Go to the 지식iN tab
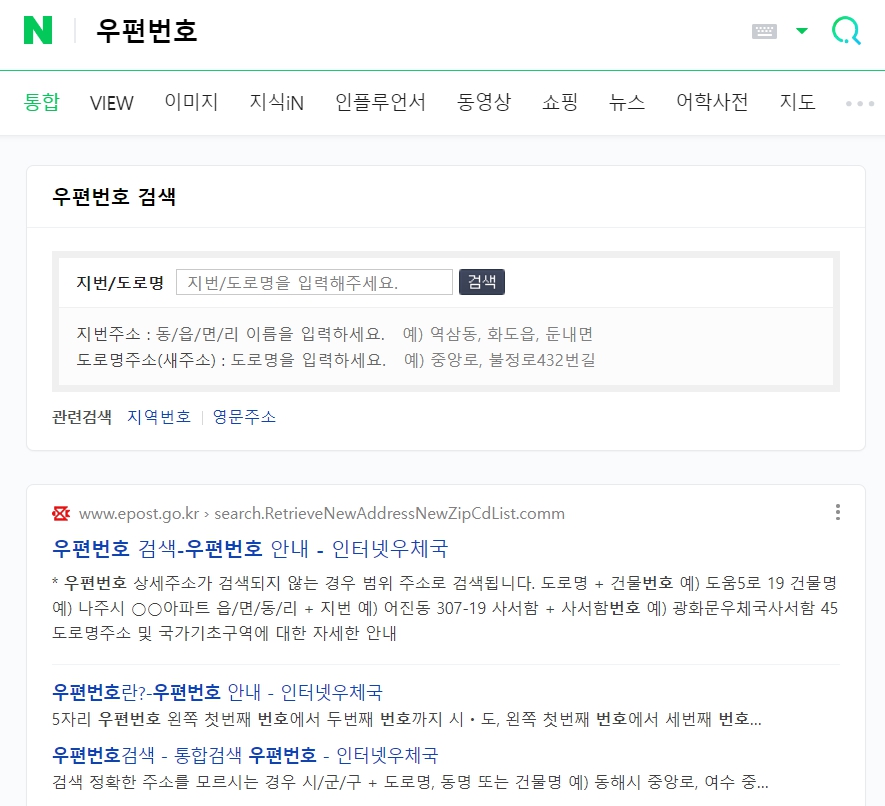The width and height of the screenshot is (885, 806). (x=277, y=102)
